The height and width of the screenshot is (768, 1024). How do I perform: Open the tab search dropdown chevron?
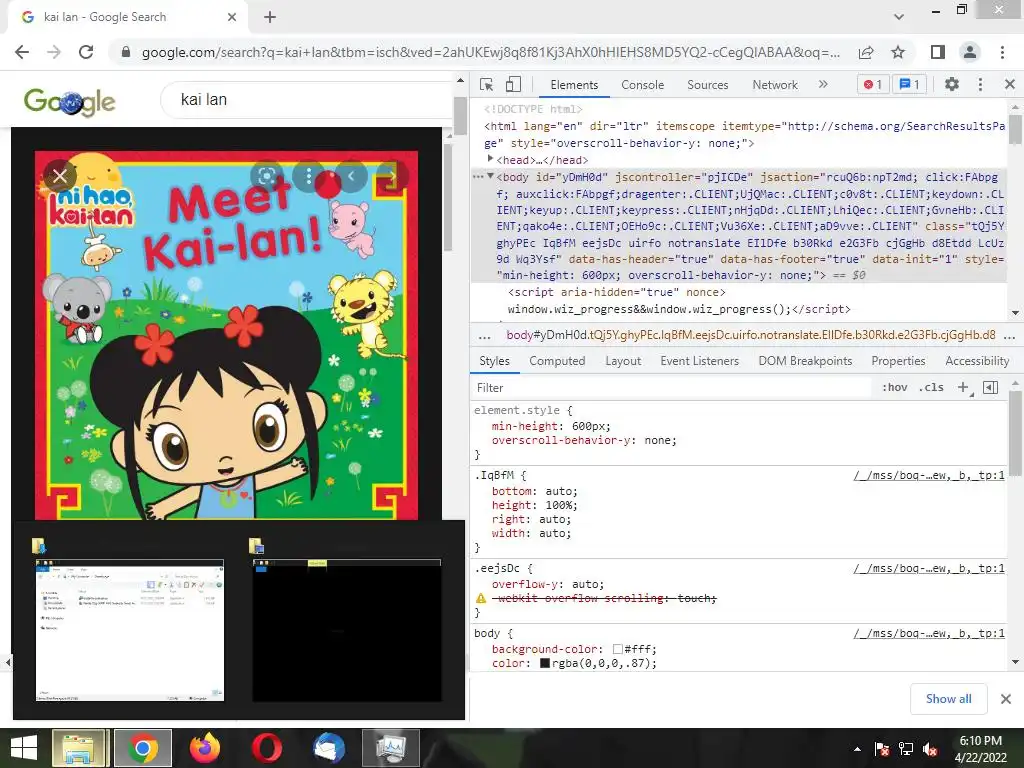[x=899, y=17]
